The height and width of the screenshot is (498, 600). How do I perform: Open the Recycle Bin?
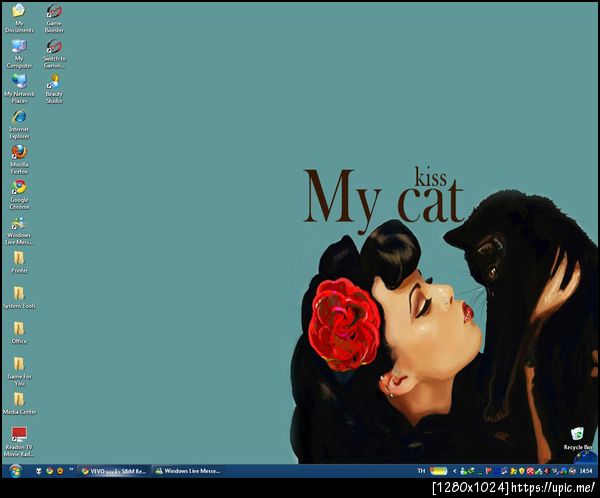pyautogui.click(x=577, y=439)
